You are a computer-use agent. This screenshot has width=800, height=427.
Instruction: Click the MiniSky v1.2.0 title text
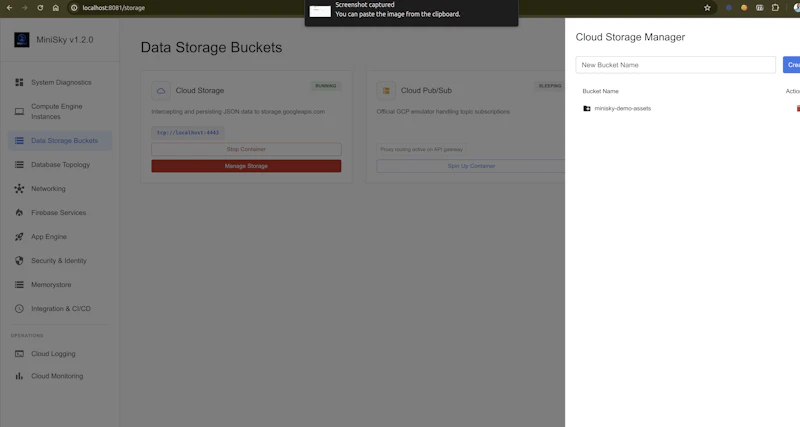point(65,40)
